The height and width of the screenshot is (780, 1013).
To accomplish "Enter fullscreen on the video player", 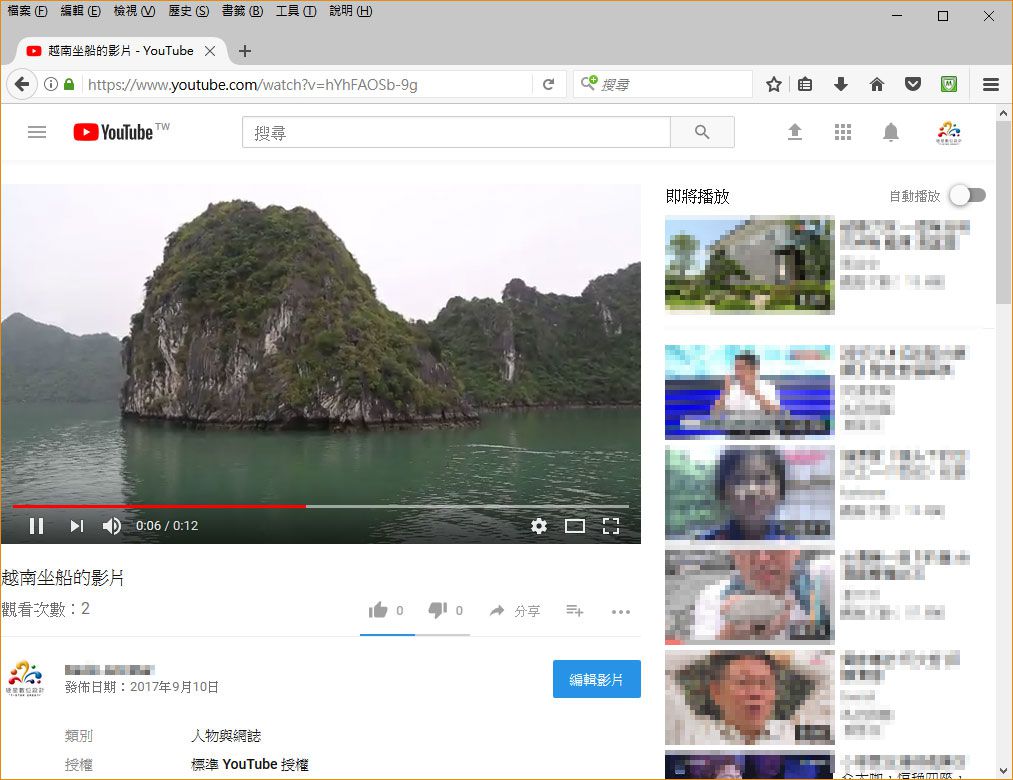I will (x=611, y=525).
